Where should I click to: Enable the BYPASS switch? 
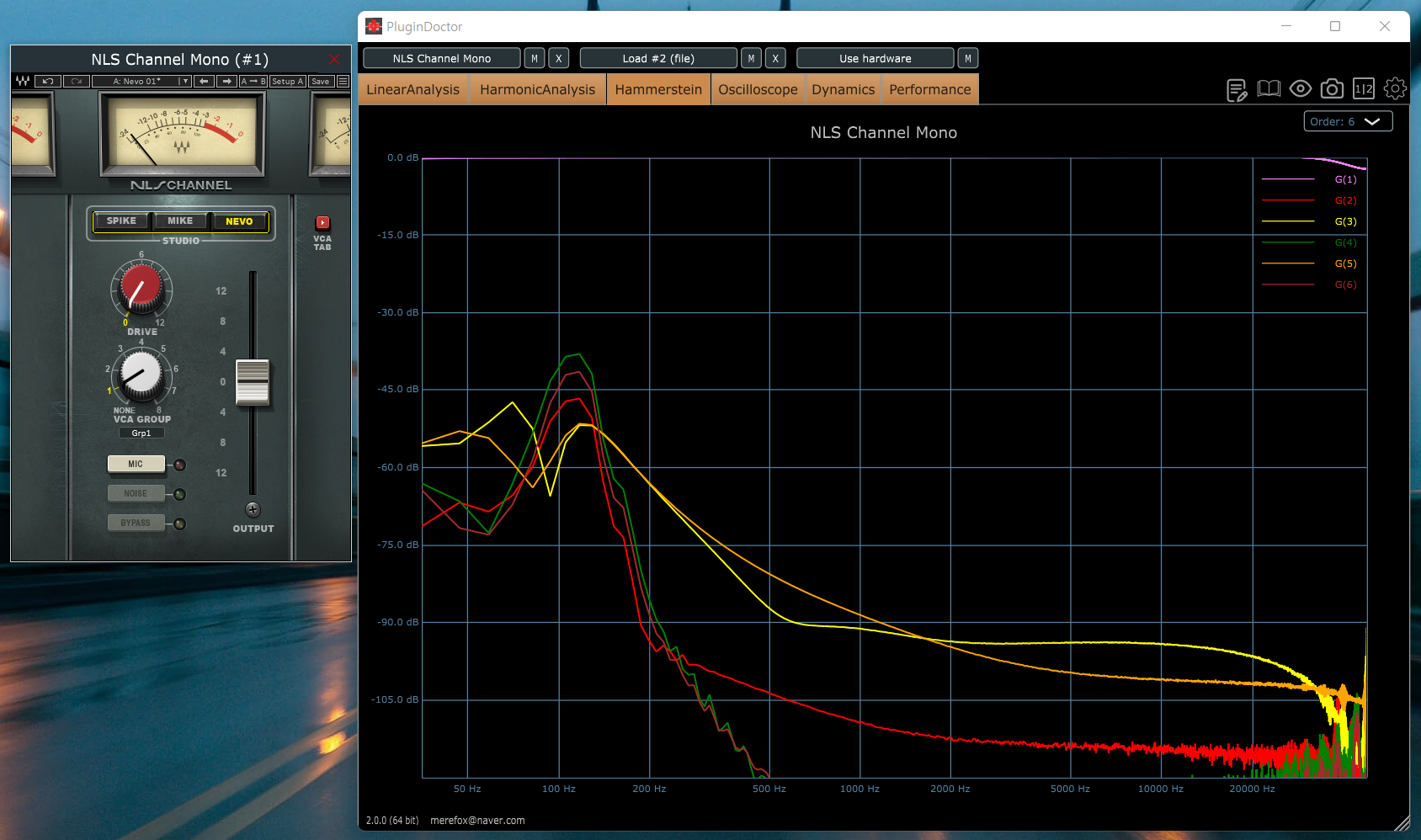[136, 523]
